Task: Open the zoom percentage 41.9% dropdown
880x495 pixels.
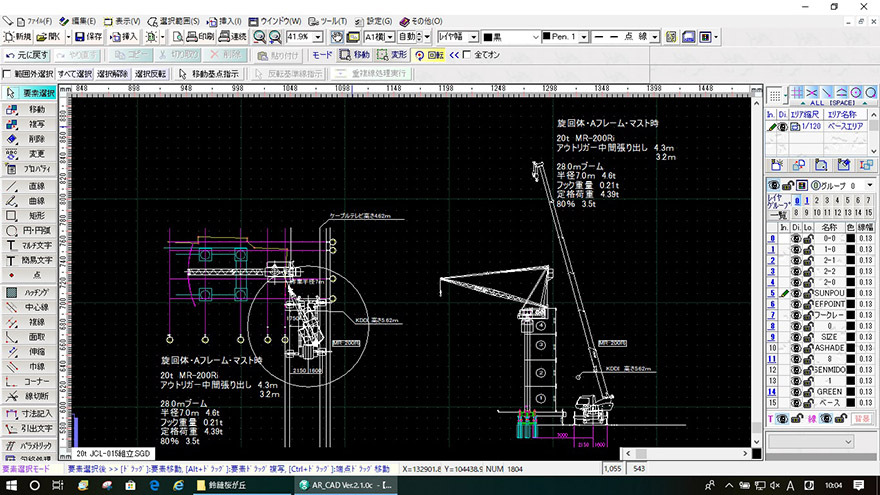Action: (x=318, y=37)
